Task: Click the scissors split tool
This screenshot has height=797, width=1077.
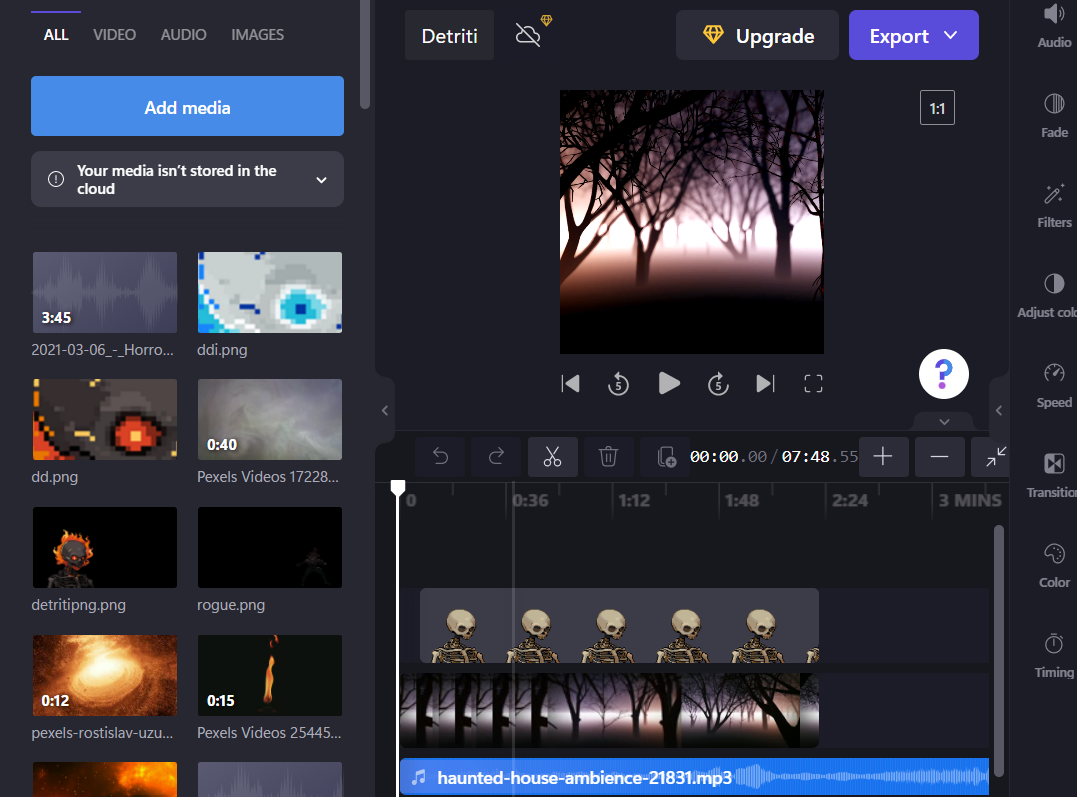Action: 552,457
